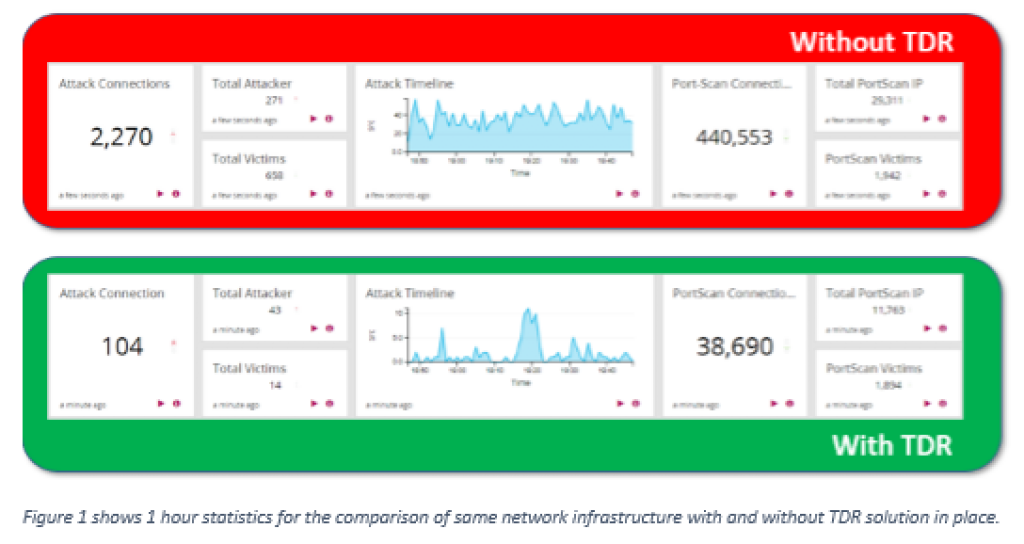The width and height of the screenshot is (1024, 544).
Task: Click info icon on Attack Connections widget, Without TDR
Action: point(176,194)
